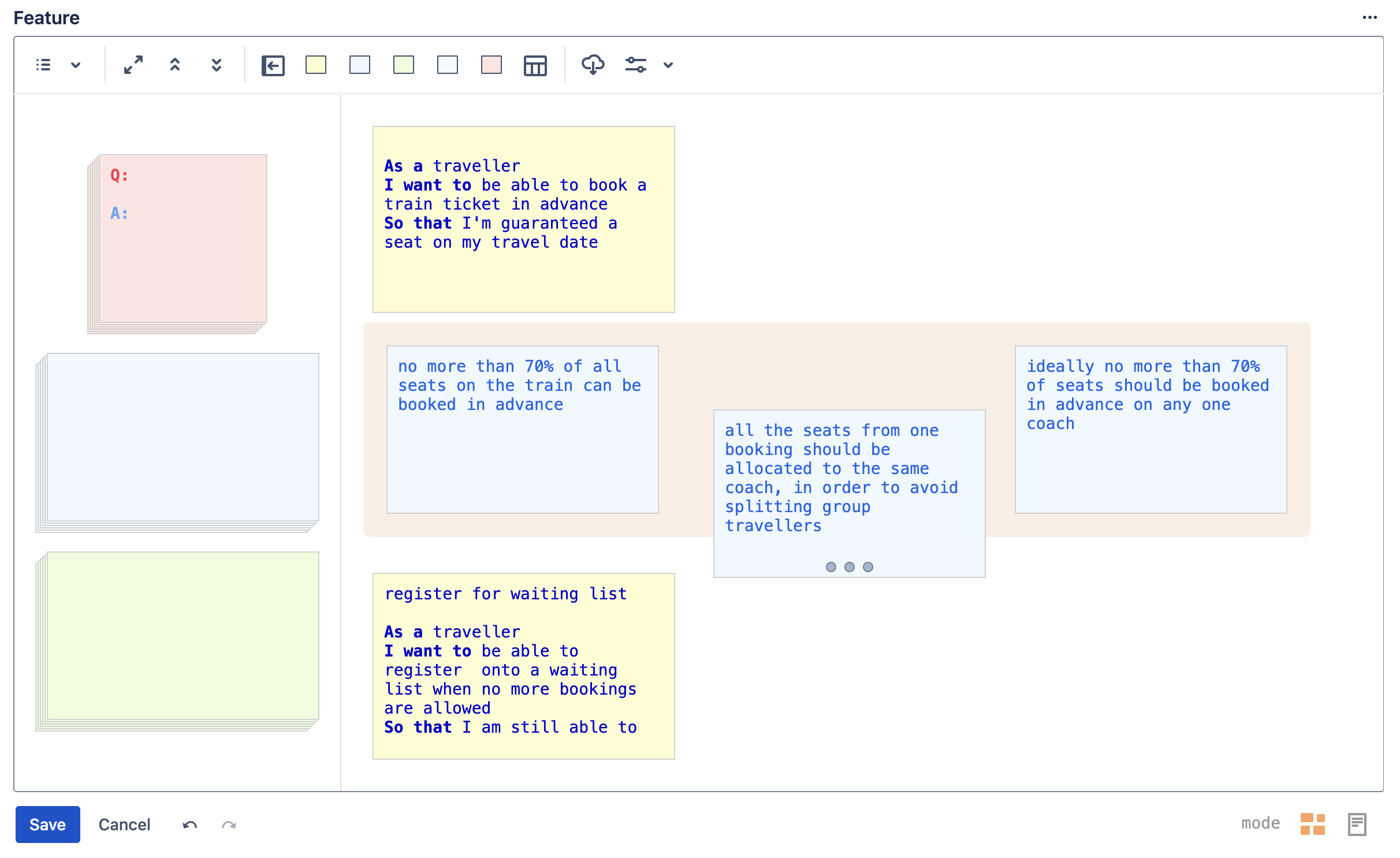Image resolution: width=1400 pixels, height=858 pixels.
Task: Expand all with double down chevron
Action: (x=217, y=65)
